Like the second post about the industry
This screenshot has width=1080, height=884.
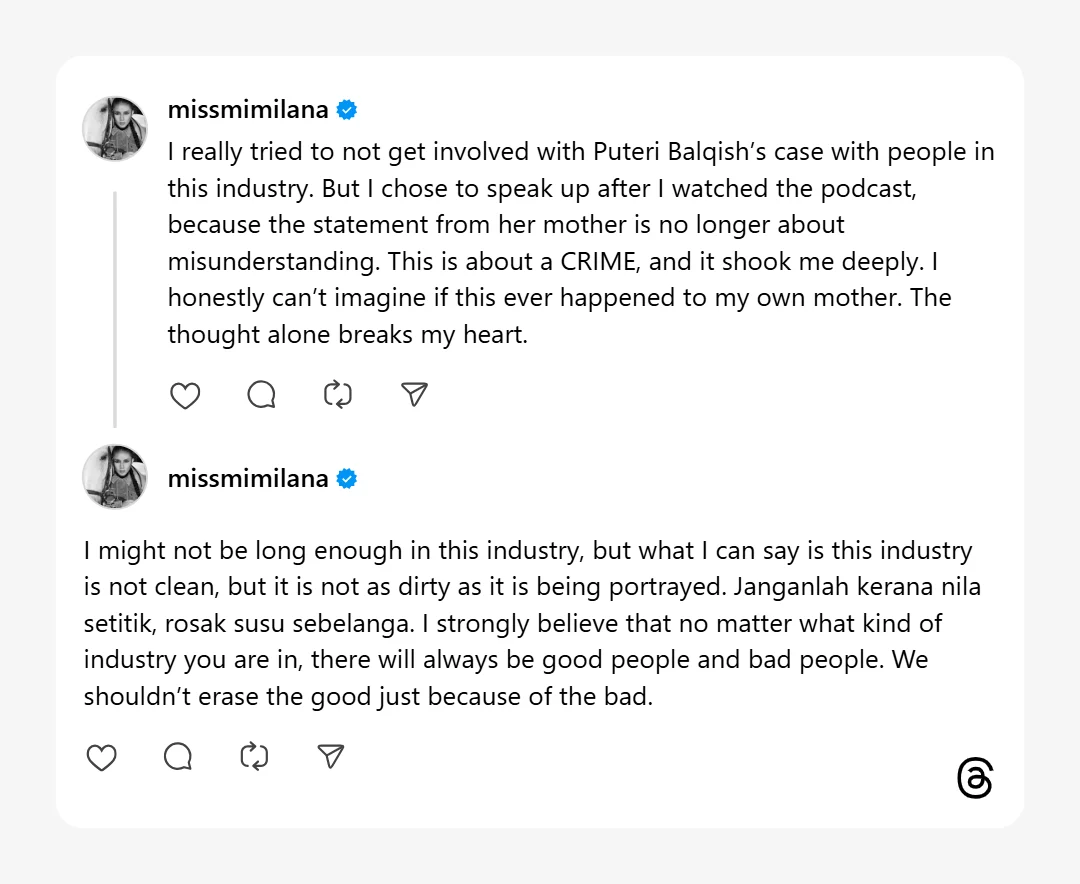[x=102, y=758]
